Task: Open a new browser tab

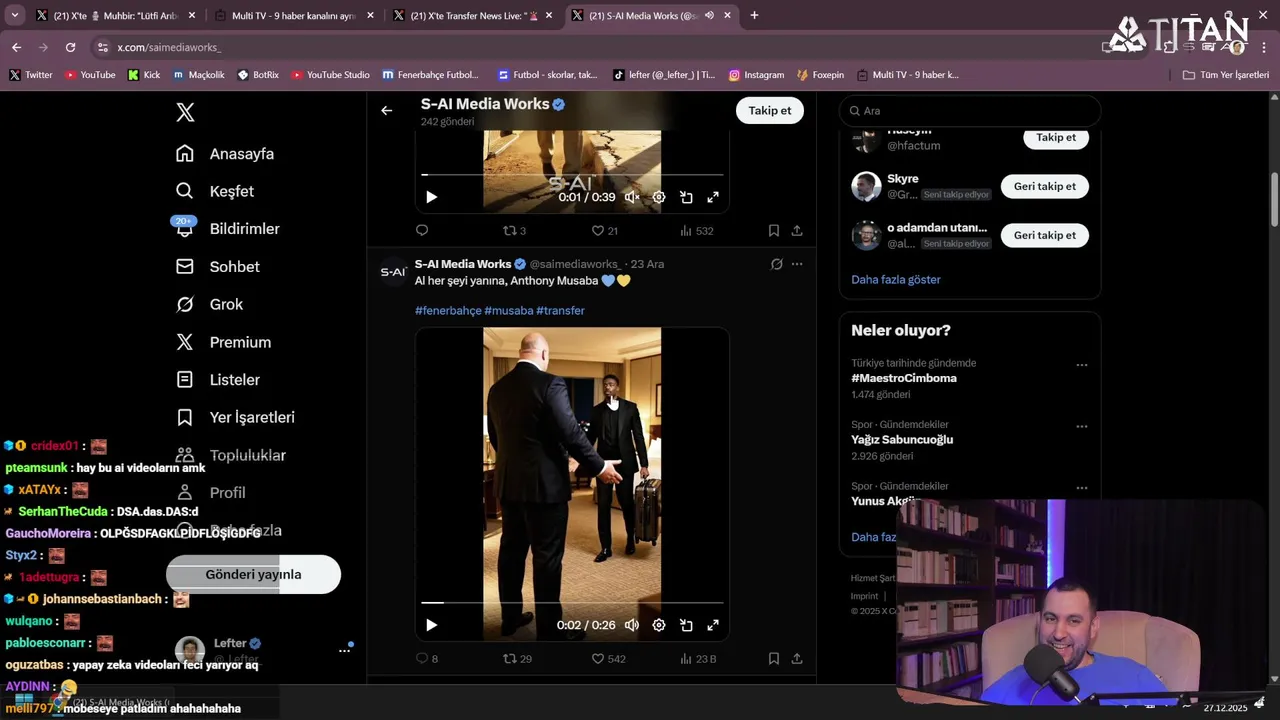Action: point(754,16)
